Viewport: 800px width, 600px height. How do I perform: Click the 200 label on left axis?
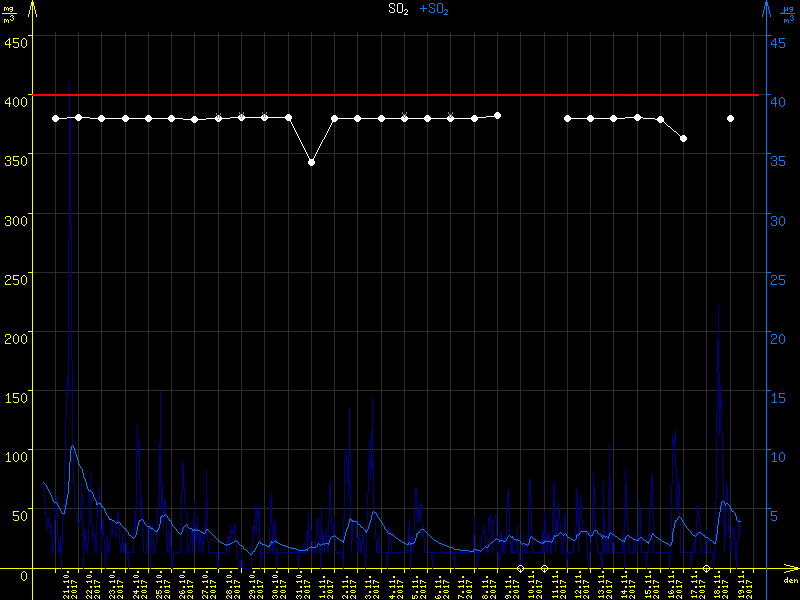pyautogui.click(x=15, y=338)
